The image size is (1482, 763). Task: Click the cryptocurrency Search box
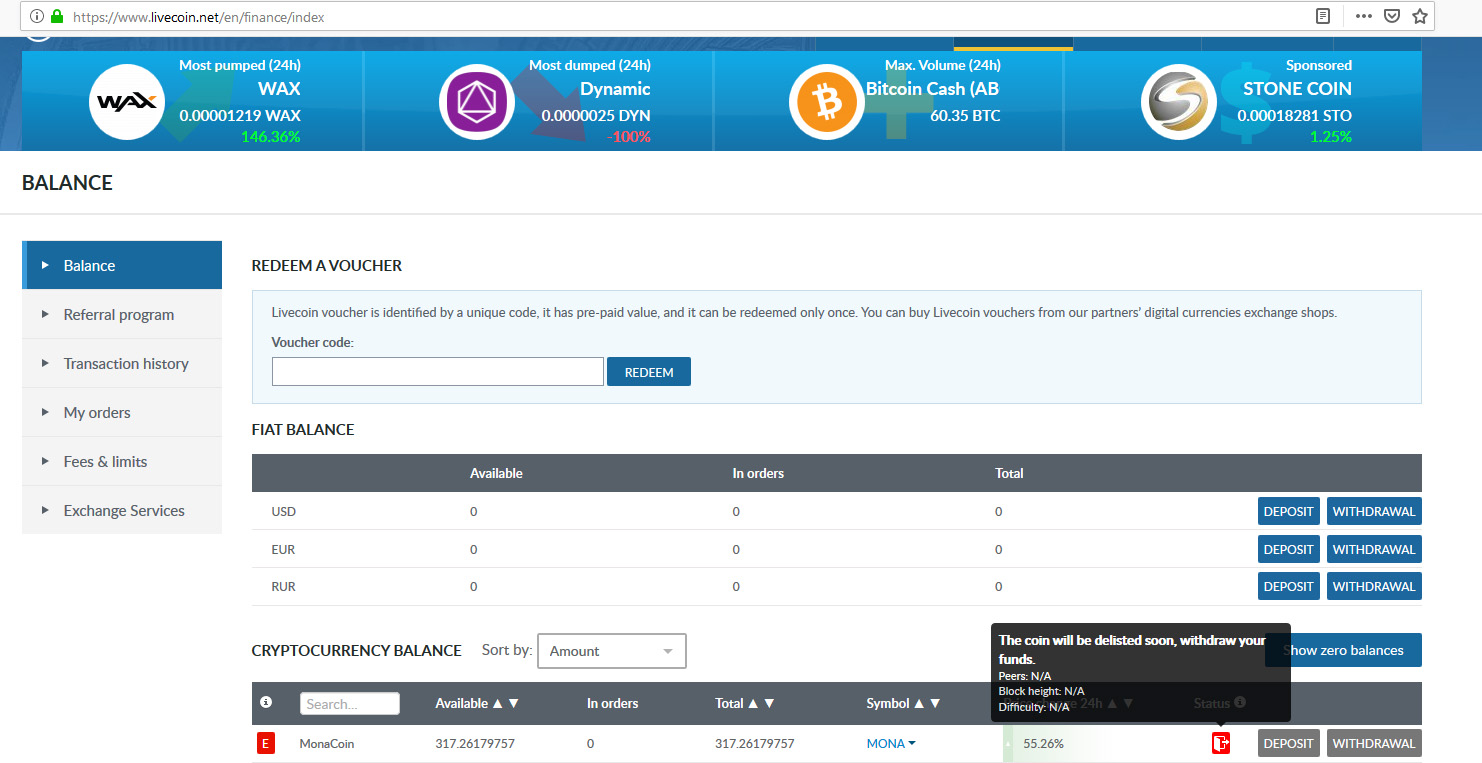350,704
